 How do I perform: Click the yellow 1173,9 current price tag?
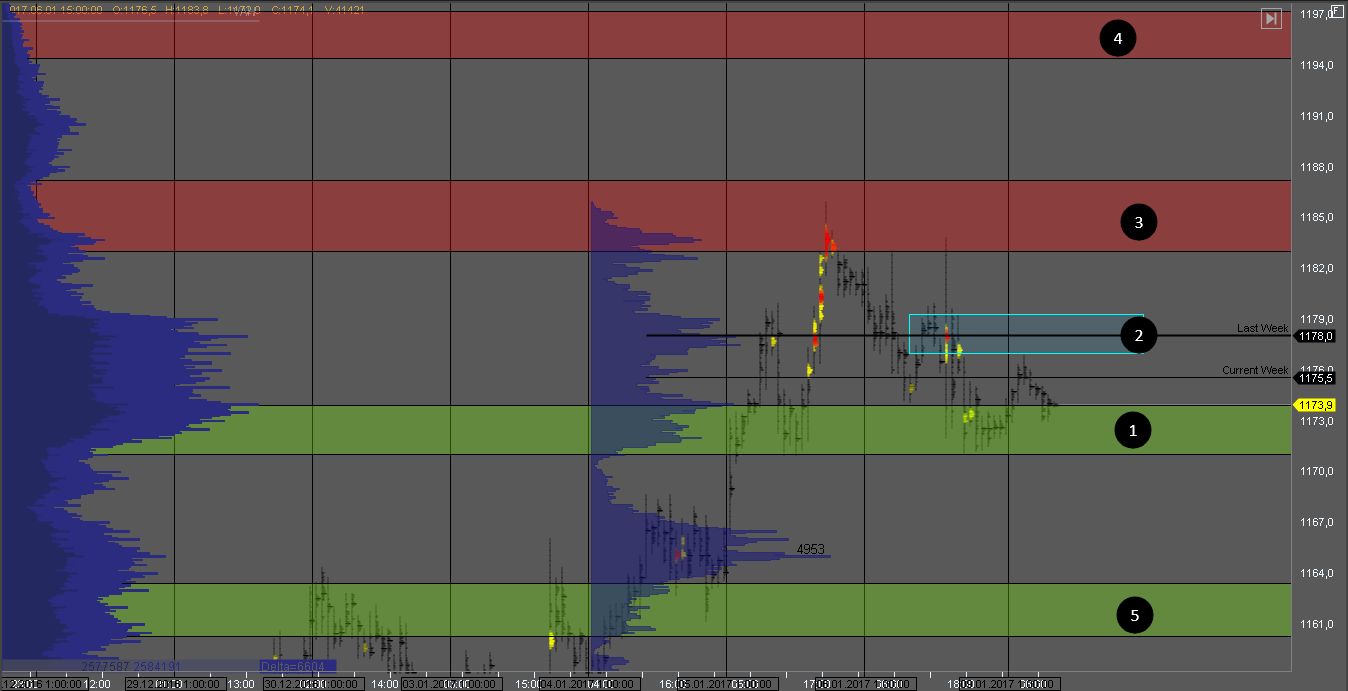pos(1315,405)
